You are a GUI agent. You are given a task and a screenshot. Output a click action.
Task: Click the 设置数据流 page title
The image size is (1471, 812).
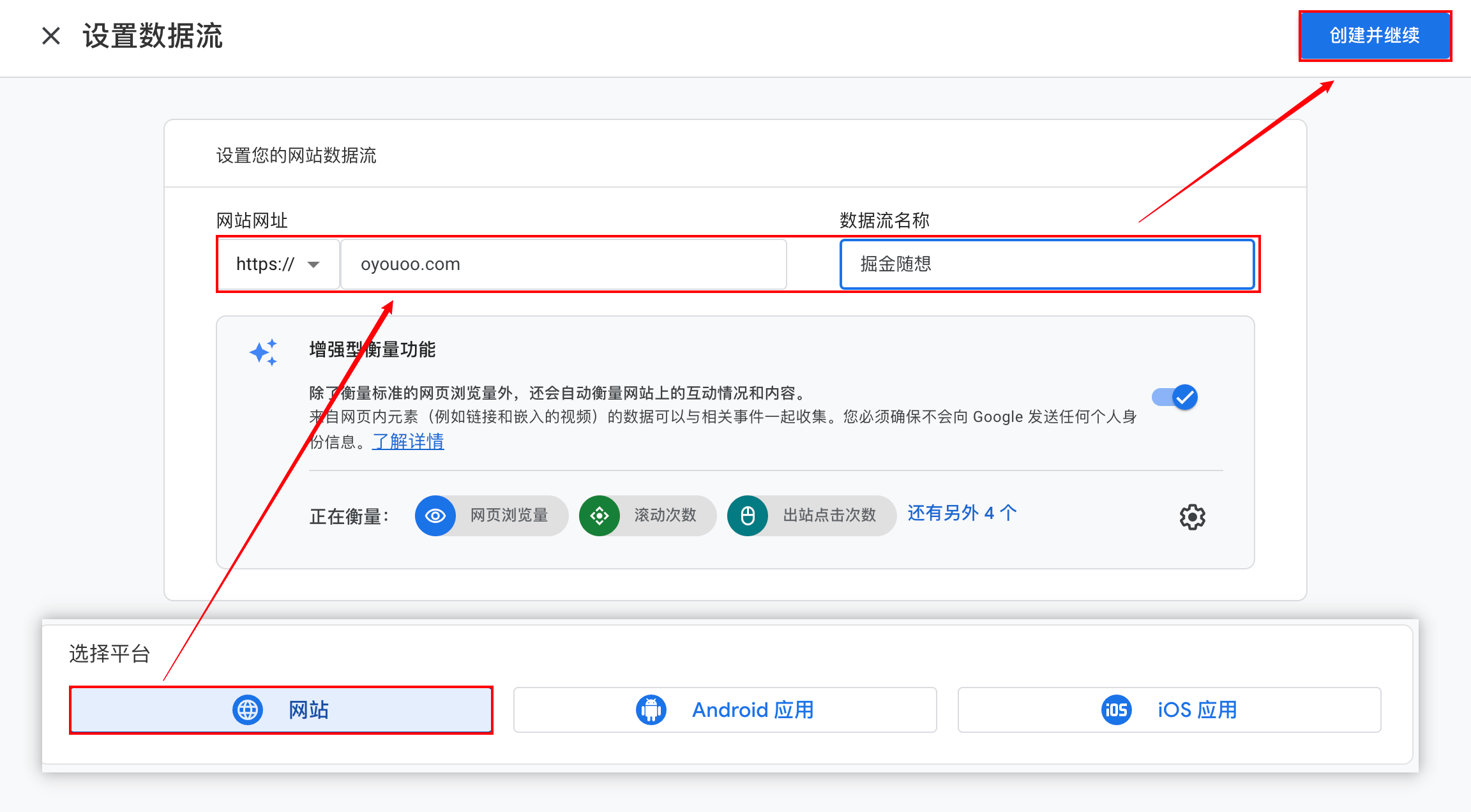pos(153,36)
